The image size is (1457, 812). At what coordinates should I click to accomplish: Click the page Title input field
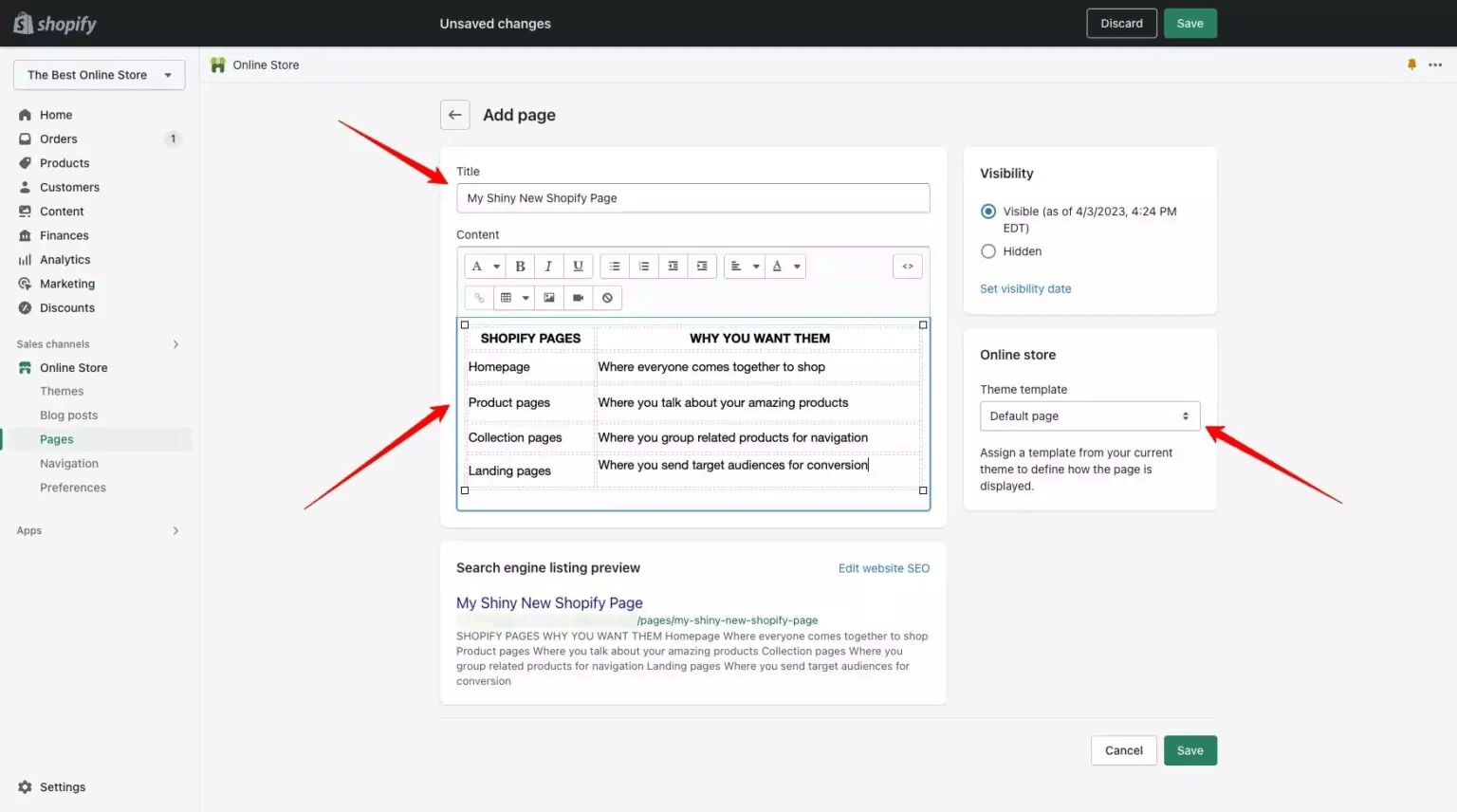(692, 197)
